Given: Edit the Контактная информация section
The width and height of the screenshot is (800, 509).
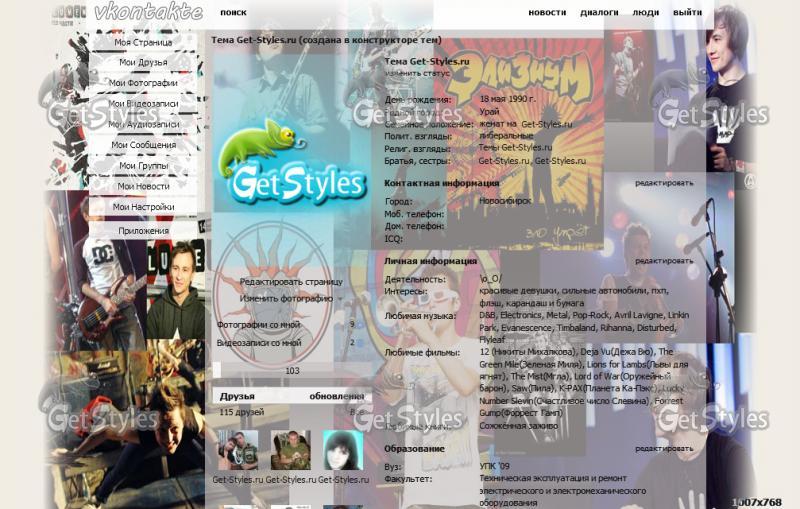Looking at the screenshot, I should [663, 183].
